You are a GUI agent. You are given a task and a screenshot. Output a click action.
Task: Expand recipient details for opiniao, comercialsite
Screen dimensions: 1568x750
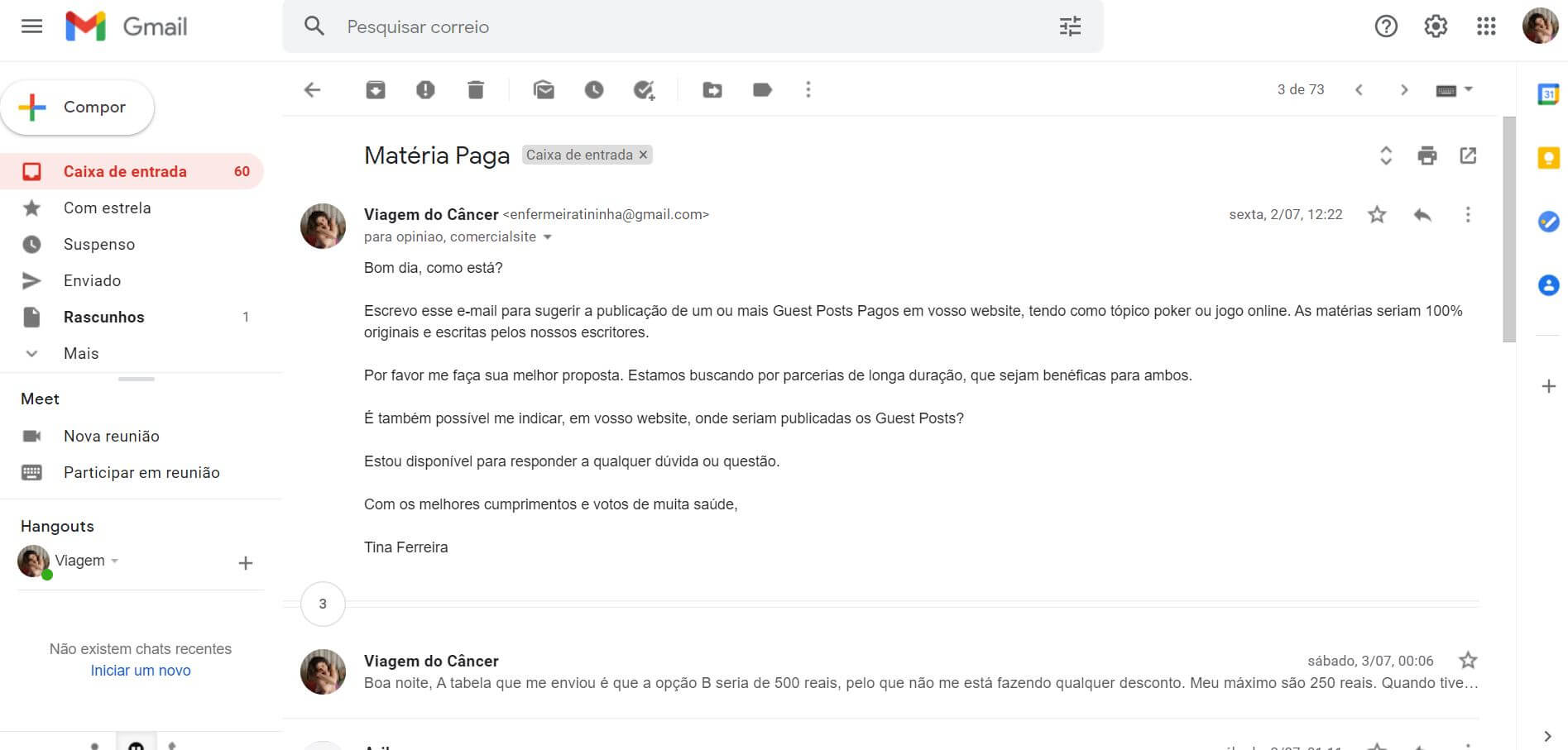coord(548,236)
